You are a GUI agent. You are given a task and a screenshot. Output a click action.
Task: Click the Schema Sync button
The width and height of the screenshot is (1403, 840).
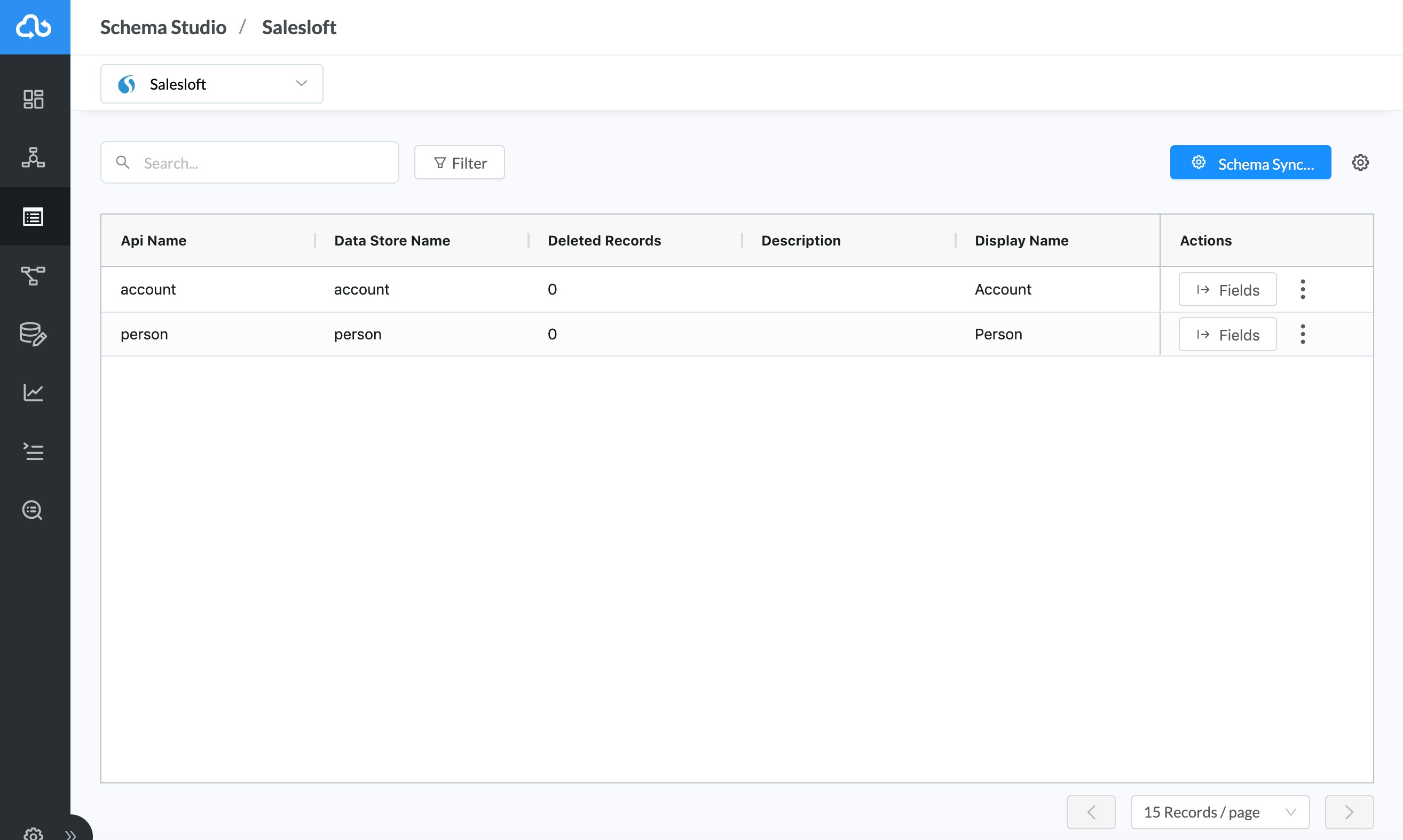point(1250,163)
